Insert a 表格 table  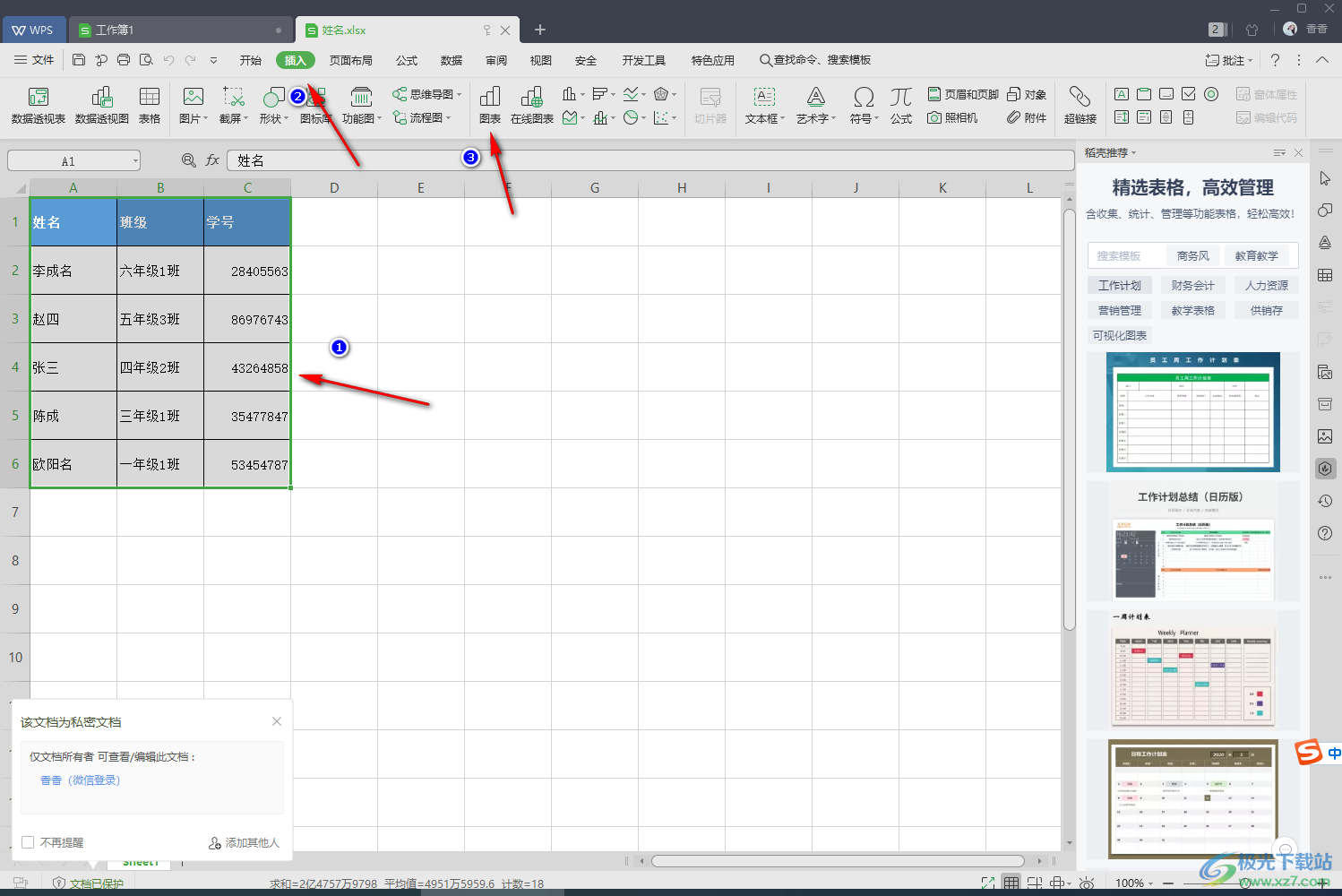click(150, 106)
